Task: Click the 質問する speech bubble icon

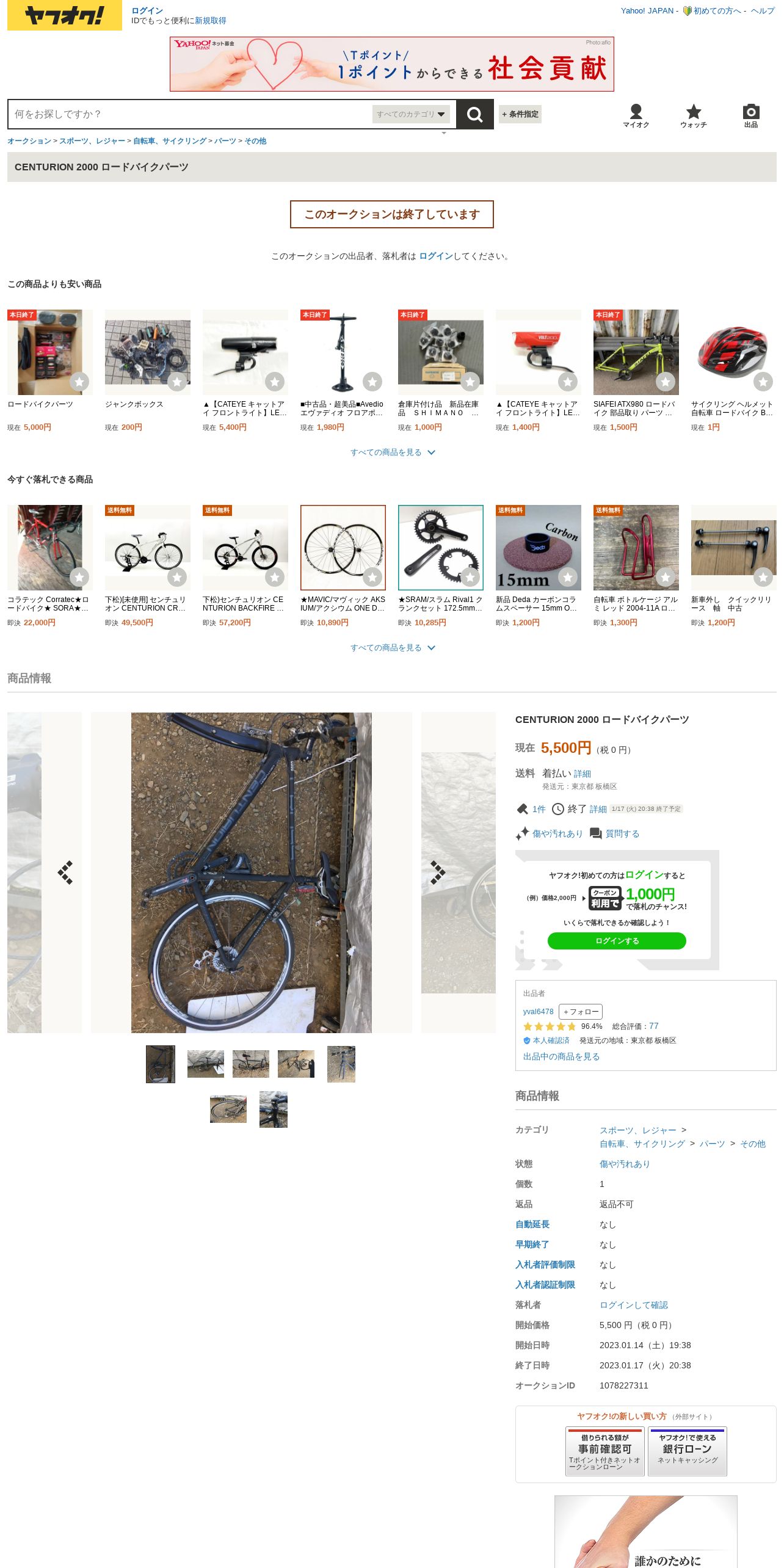Action: (x=596, y=833)
